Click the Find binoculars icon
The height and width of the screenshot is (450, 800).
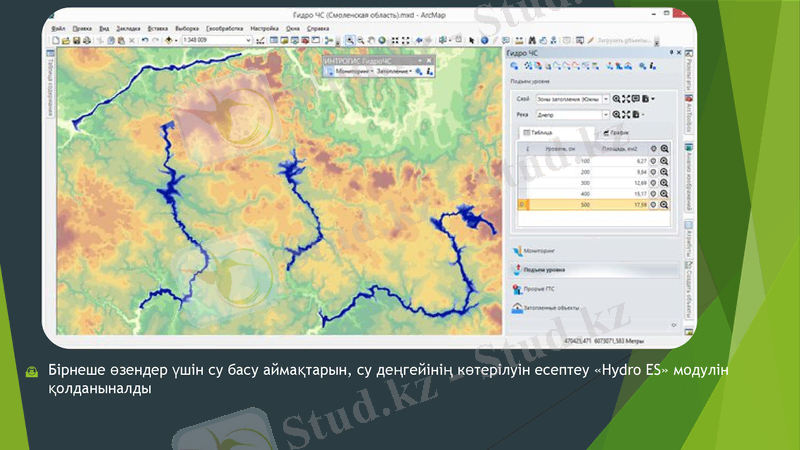coord(532,40)
